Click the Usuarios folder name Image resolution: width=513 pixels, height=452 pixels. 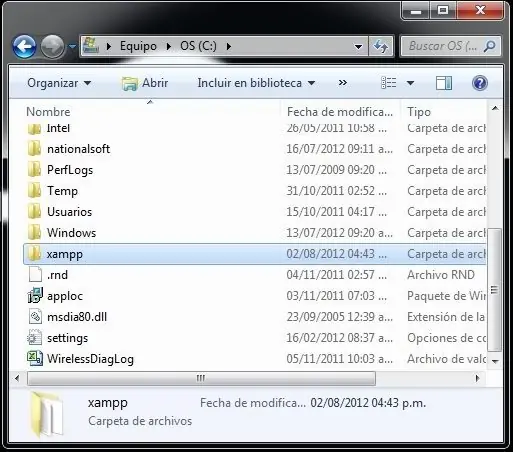click(x=69, y=212)
